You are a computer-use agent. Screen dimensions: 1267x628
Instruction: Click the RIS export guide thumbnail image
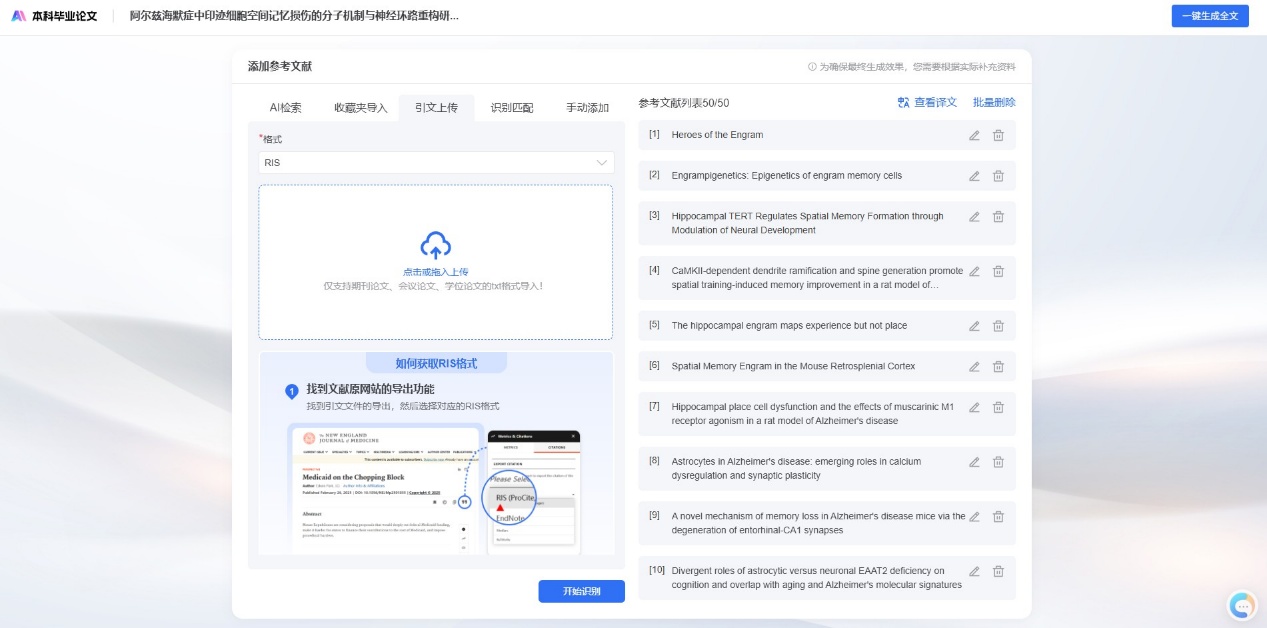pyautogui.click(x=435, y=485)
